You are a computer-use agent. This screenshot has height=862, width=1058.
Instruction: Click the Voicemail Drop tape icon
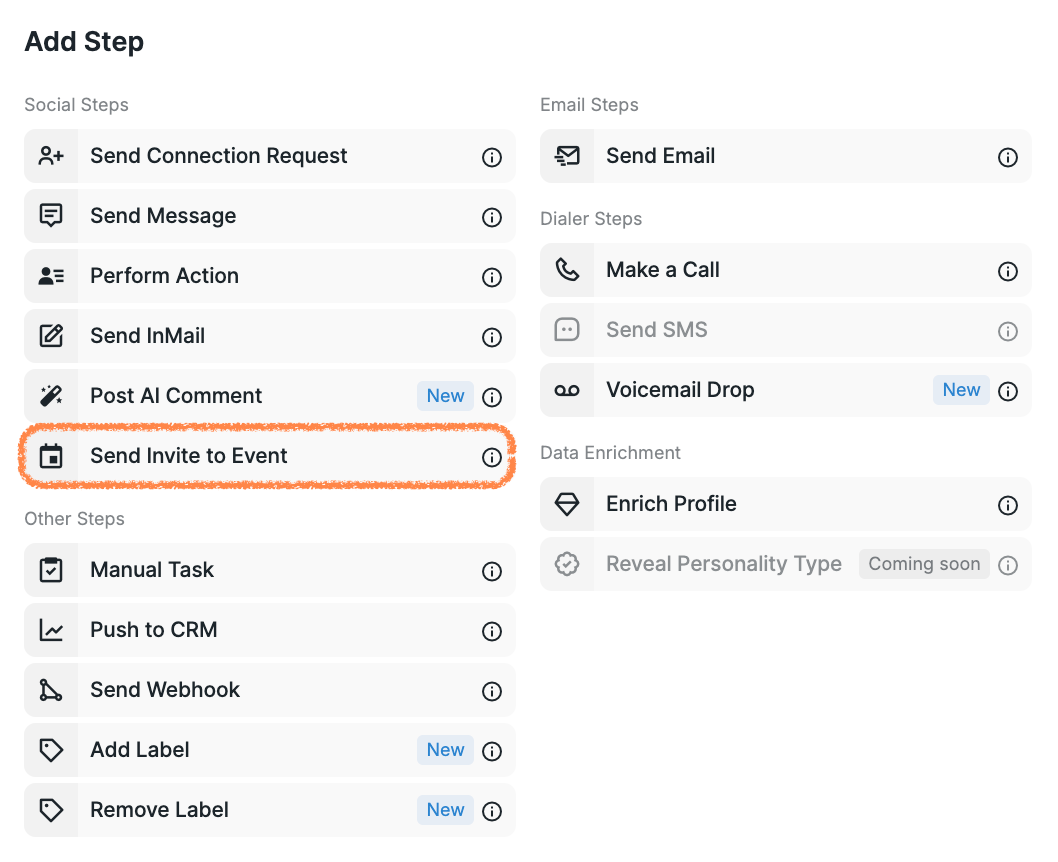[567, 390]
